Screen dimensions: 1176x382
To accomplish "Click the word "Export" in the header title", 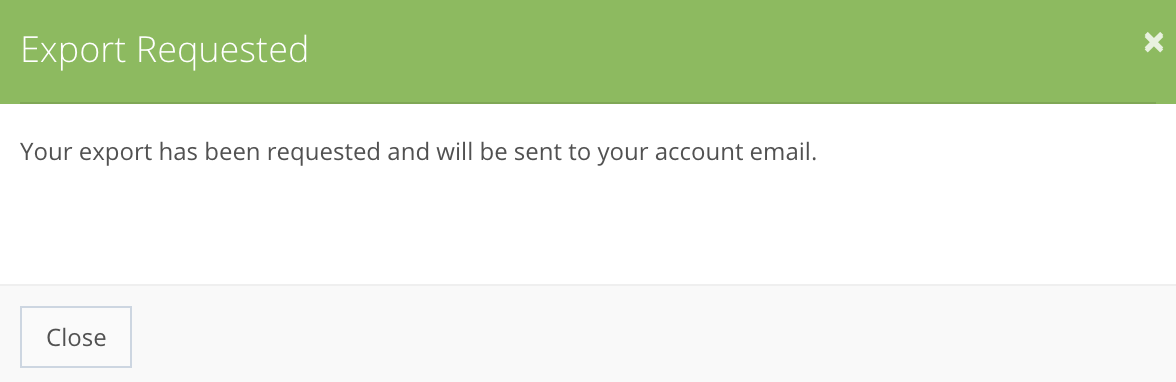I will (x=74, y=51).
